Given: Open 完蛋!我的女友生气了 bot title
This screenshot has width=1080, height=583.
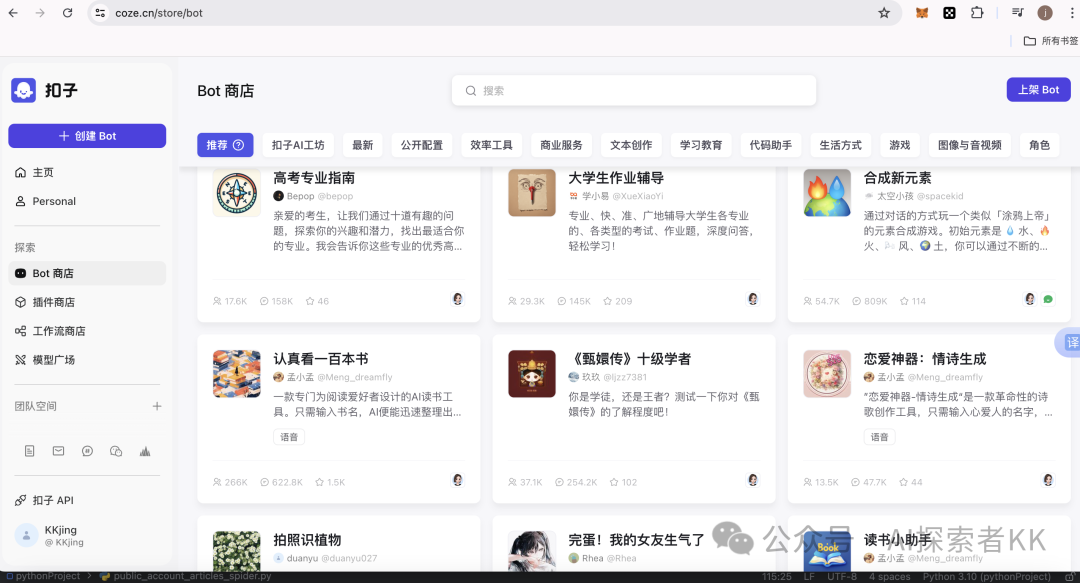Looking at the screenshot, I should pos(636,540).
